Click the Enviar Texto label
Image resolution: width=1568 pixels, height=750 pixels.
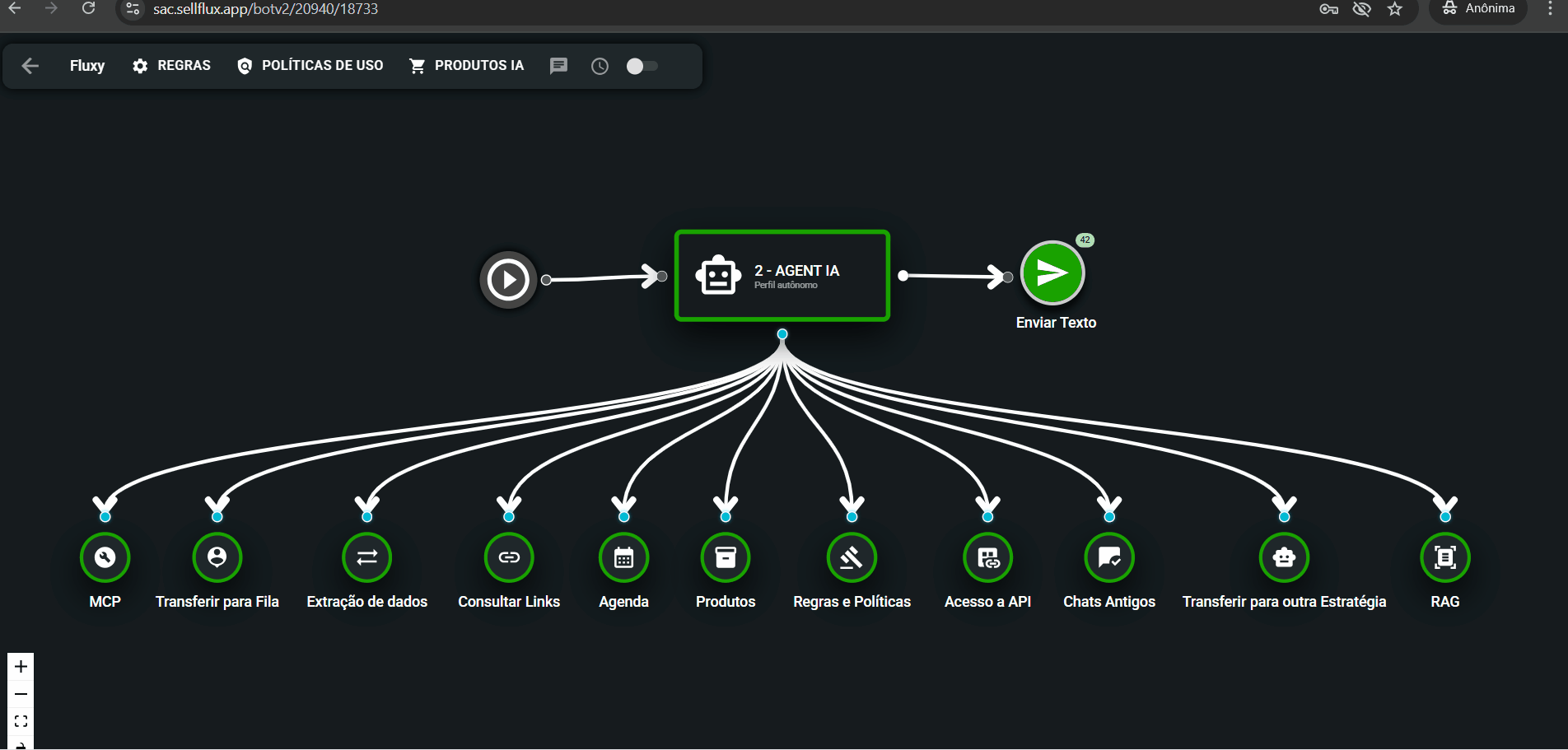pyautogui.click(x=1056, y=323)
